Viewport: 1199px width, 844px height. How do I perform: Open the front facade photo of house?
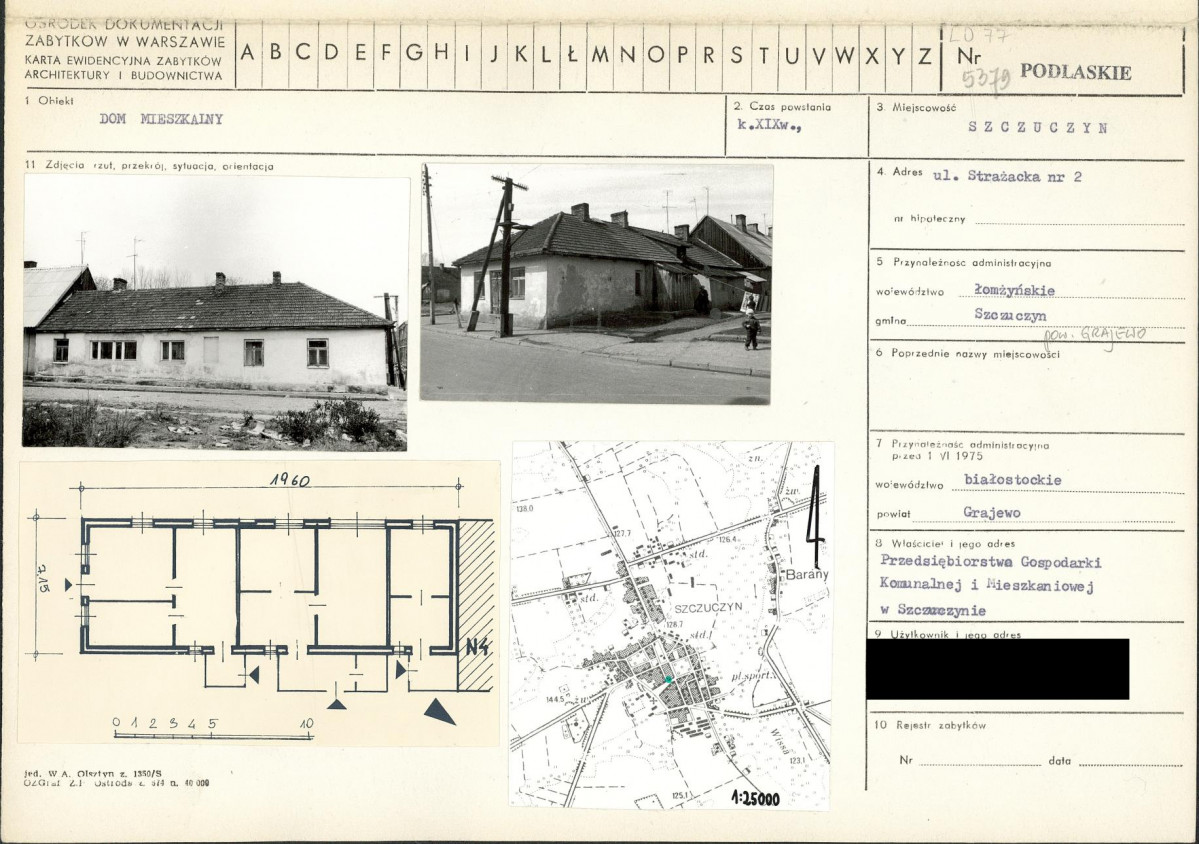pyautogui.click(x=215, y=312)
